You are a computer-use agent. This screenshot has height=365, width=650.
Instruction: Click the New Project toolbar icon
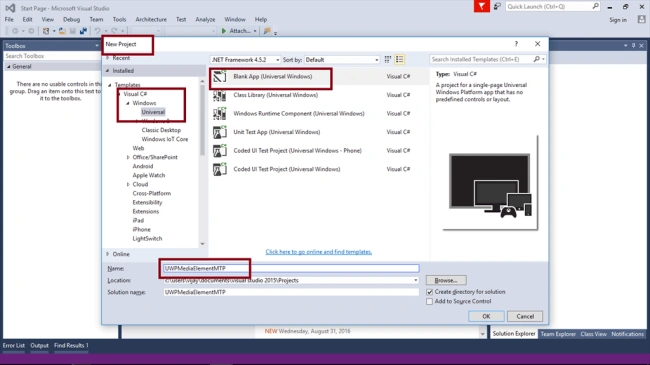point(46,31)
